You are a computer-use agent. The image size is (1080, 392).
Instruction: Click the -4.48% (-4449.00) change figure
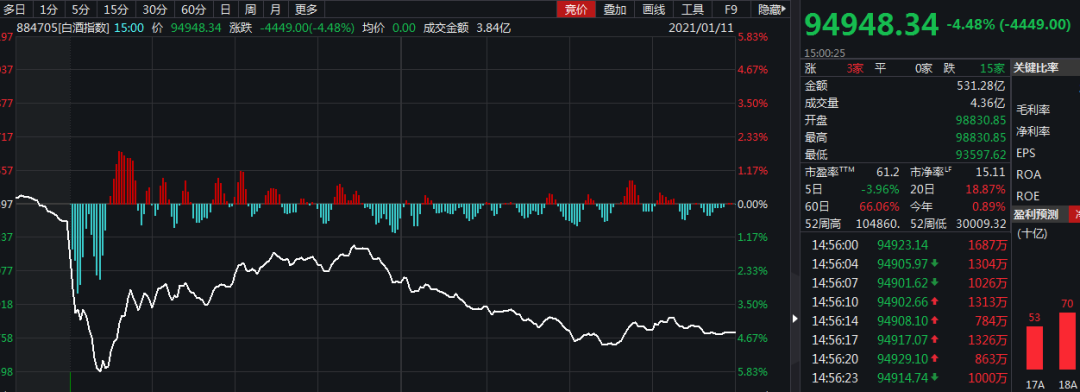point(1008,24)
